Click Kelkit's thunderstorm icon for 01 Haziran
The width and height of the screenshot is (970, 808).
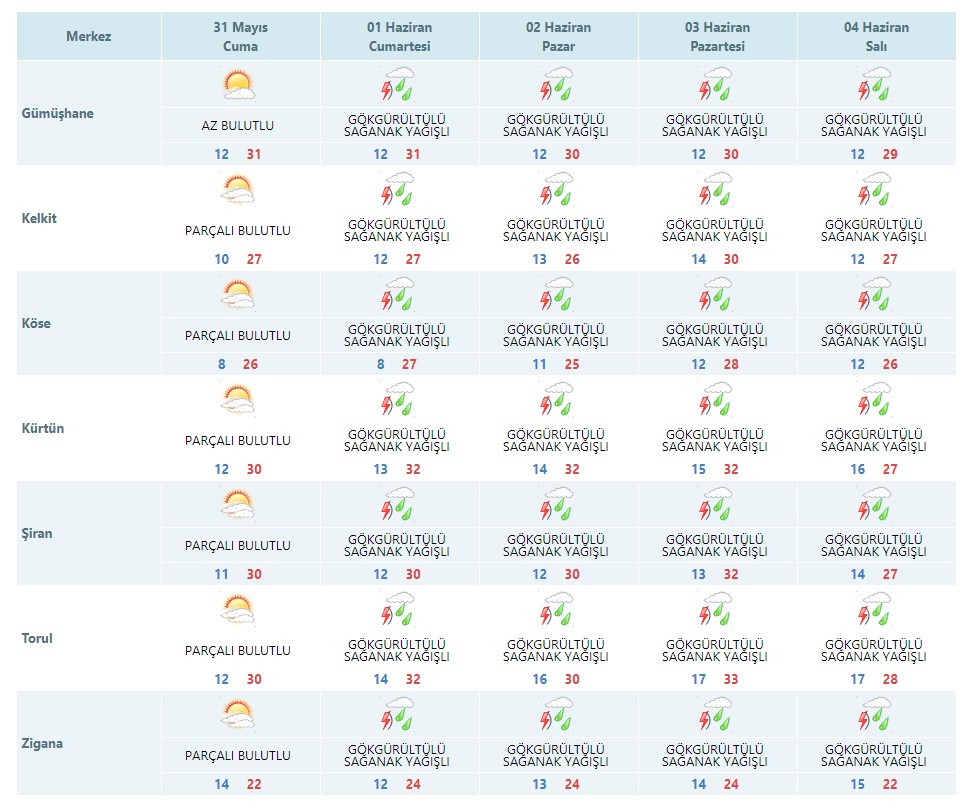[397, 190]
